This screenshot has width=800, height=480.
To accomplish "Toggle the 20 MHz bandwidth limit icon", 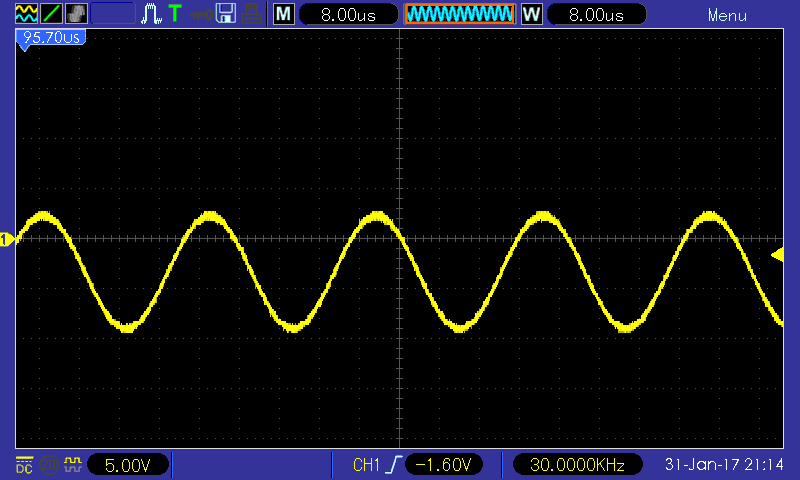I will pos(48,465).
